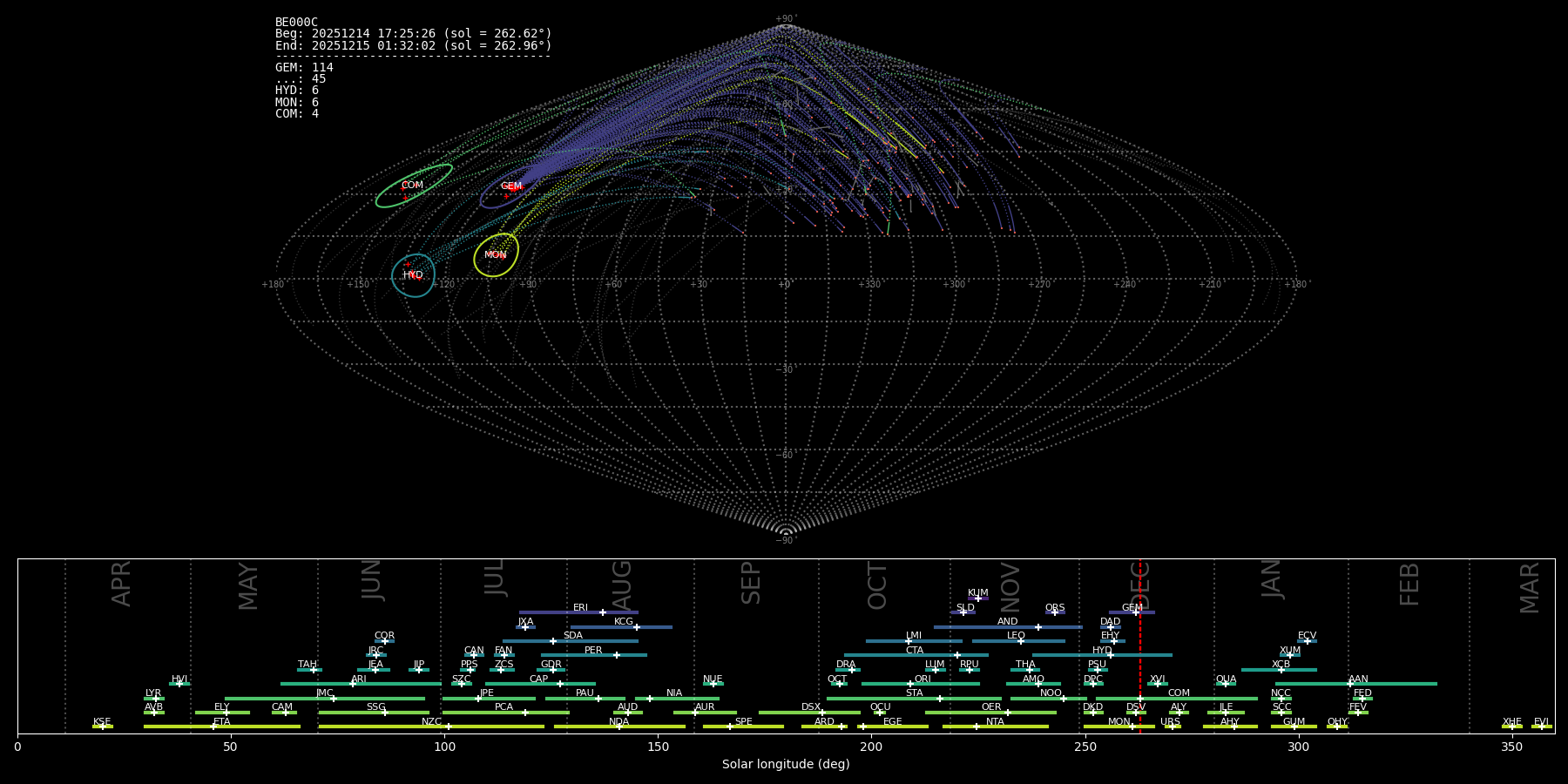
Task: Select the MON radiant label on sky map
Action: 496,255
